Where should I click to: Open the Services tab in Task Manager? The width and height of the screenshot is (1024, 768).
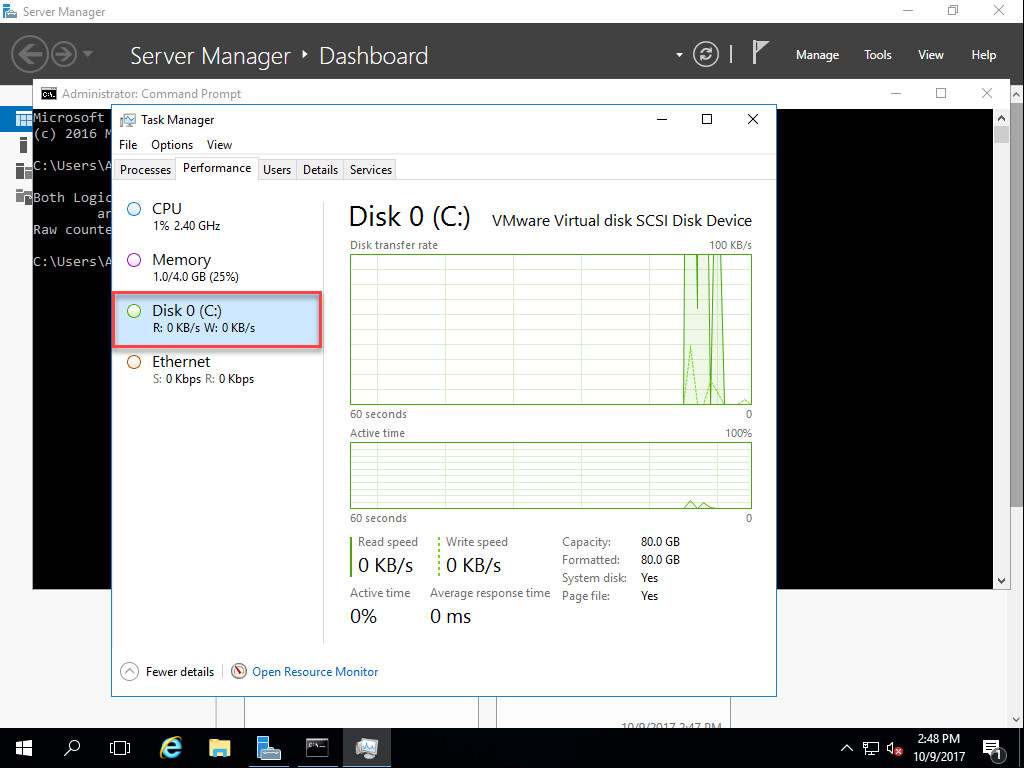(x=369, y=169)
